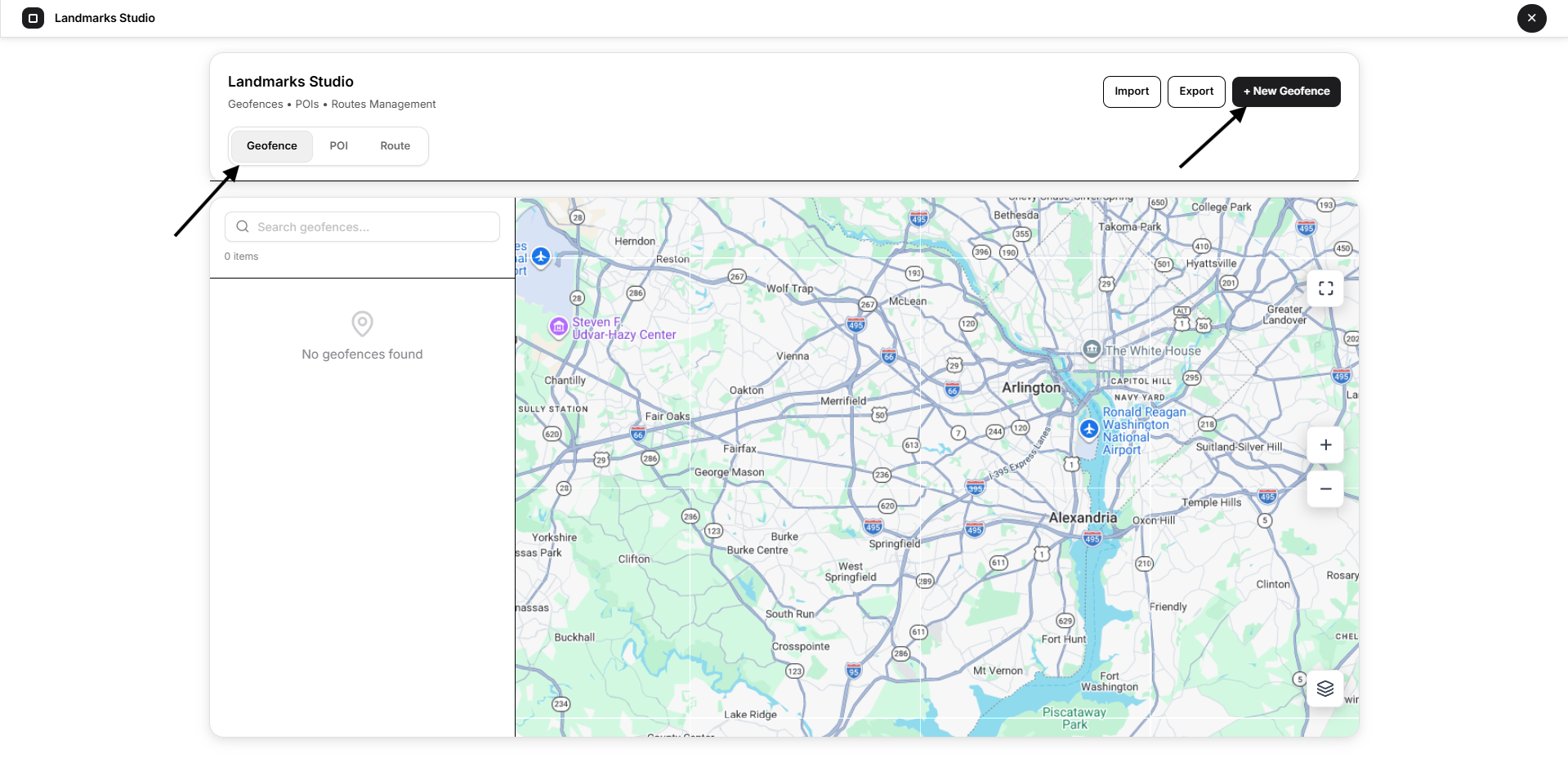The height and width of the screenshot is (758, 1568).
Task: Click the Lake Ridge map label
Action: (750, 715)
